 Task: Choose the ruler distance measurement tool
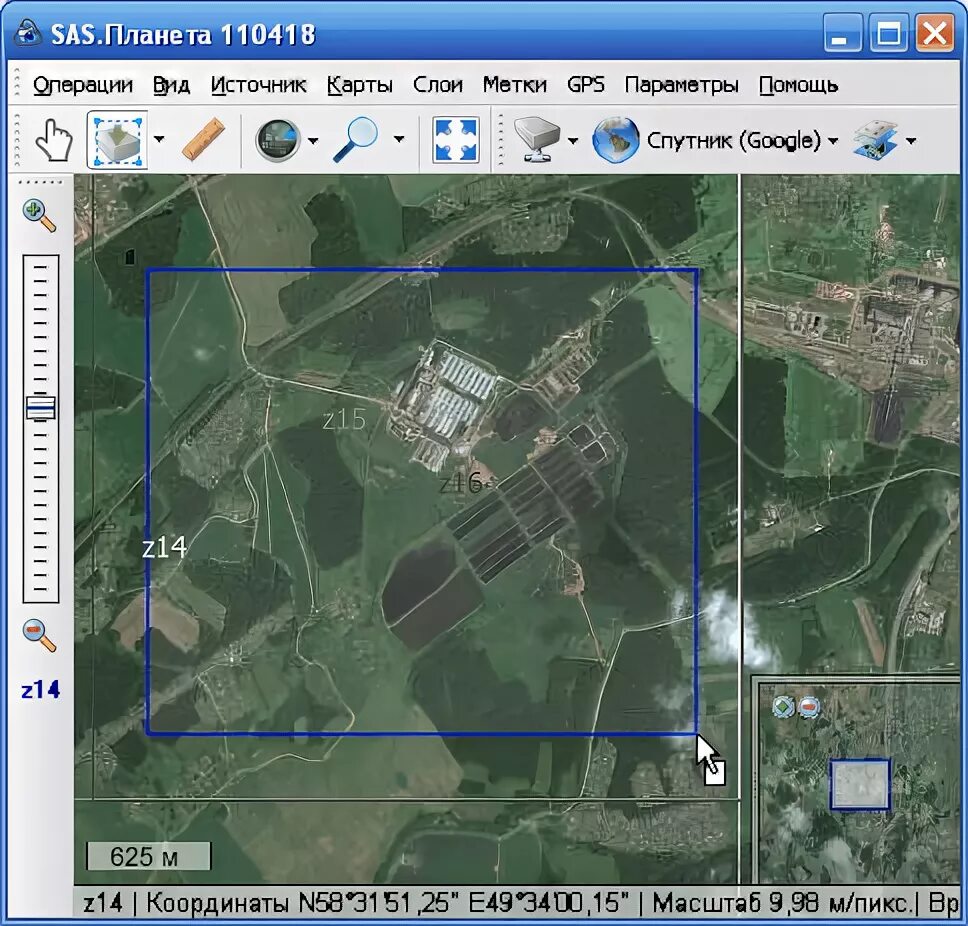(203, 140)
